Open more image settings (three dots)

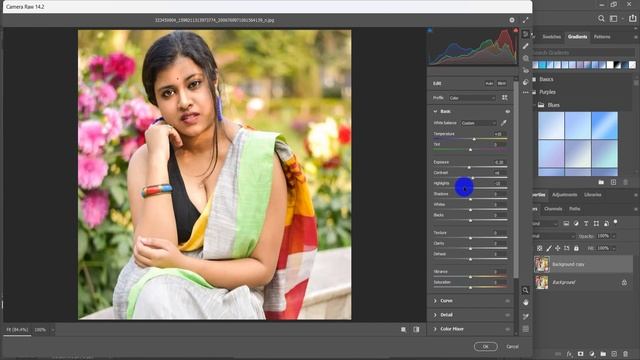(x=526, y=92)
